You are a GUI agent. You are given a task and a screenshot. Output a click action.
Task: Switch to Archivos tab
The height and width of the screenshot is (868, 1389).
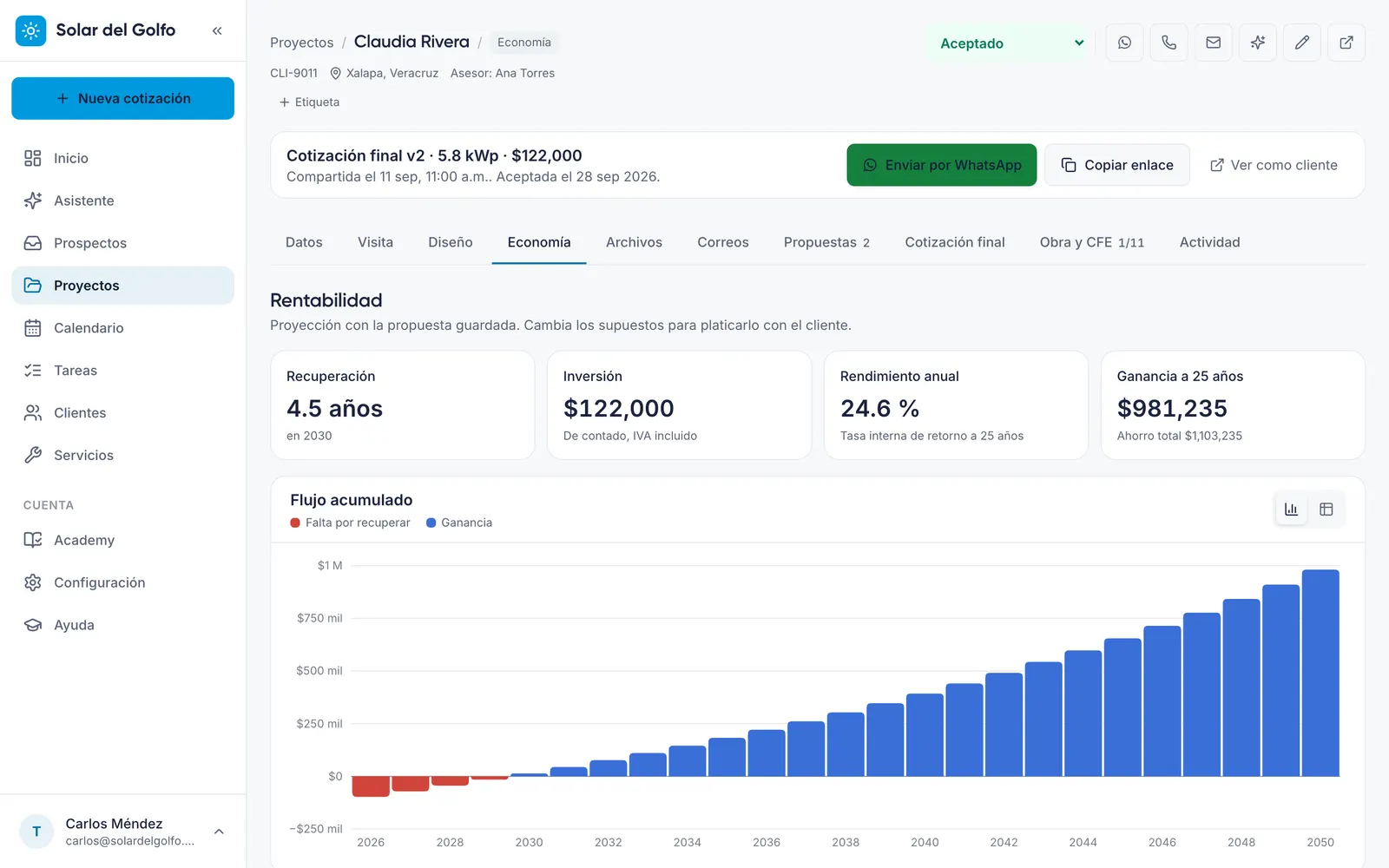click(634, 242)
